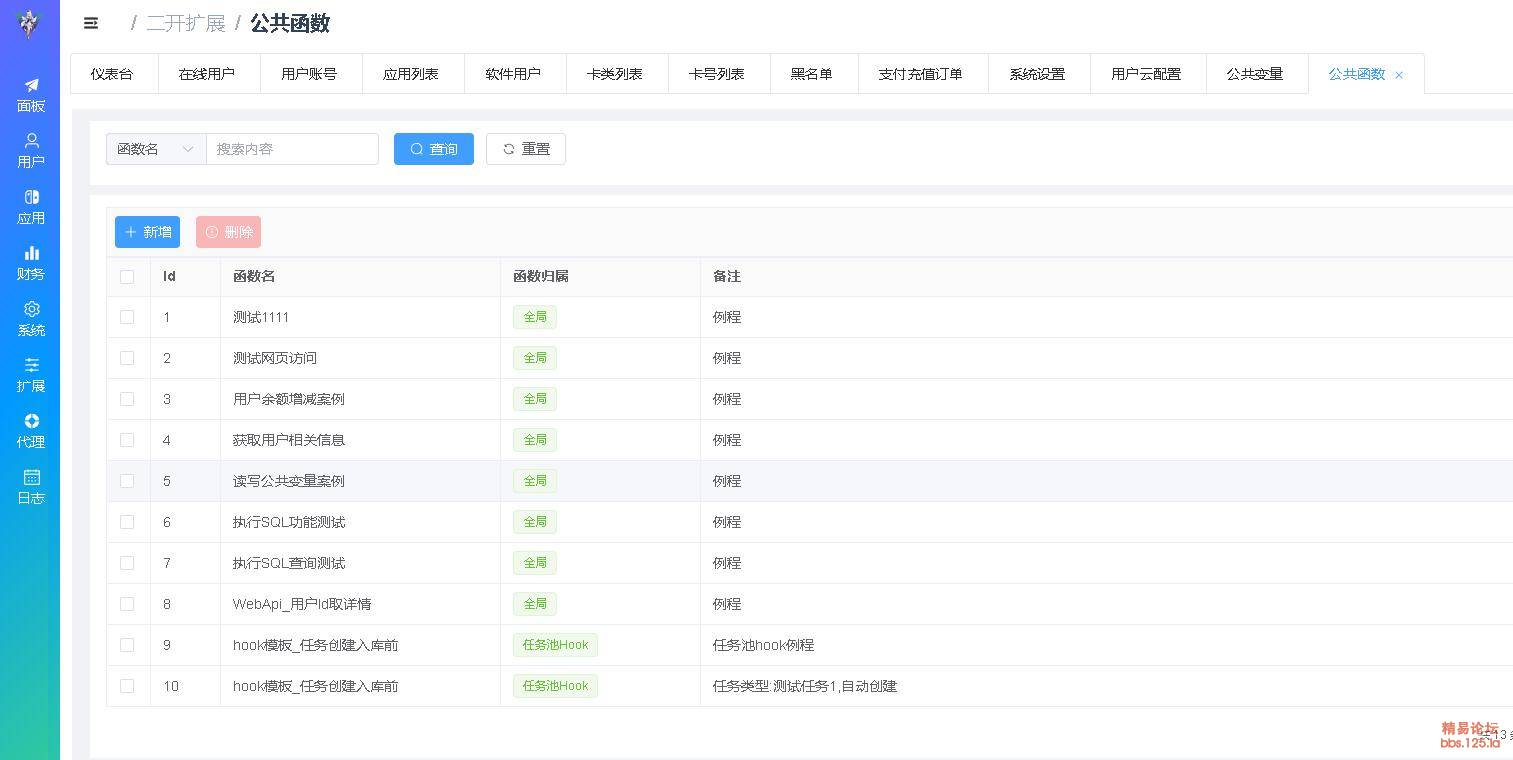The height and width of the screenshot is (760, 1513).
Task: Open the 系统 settings gear icon
Action: coord(31,318)
